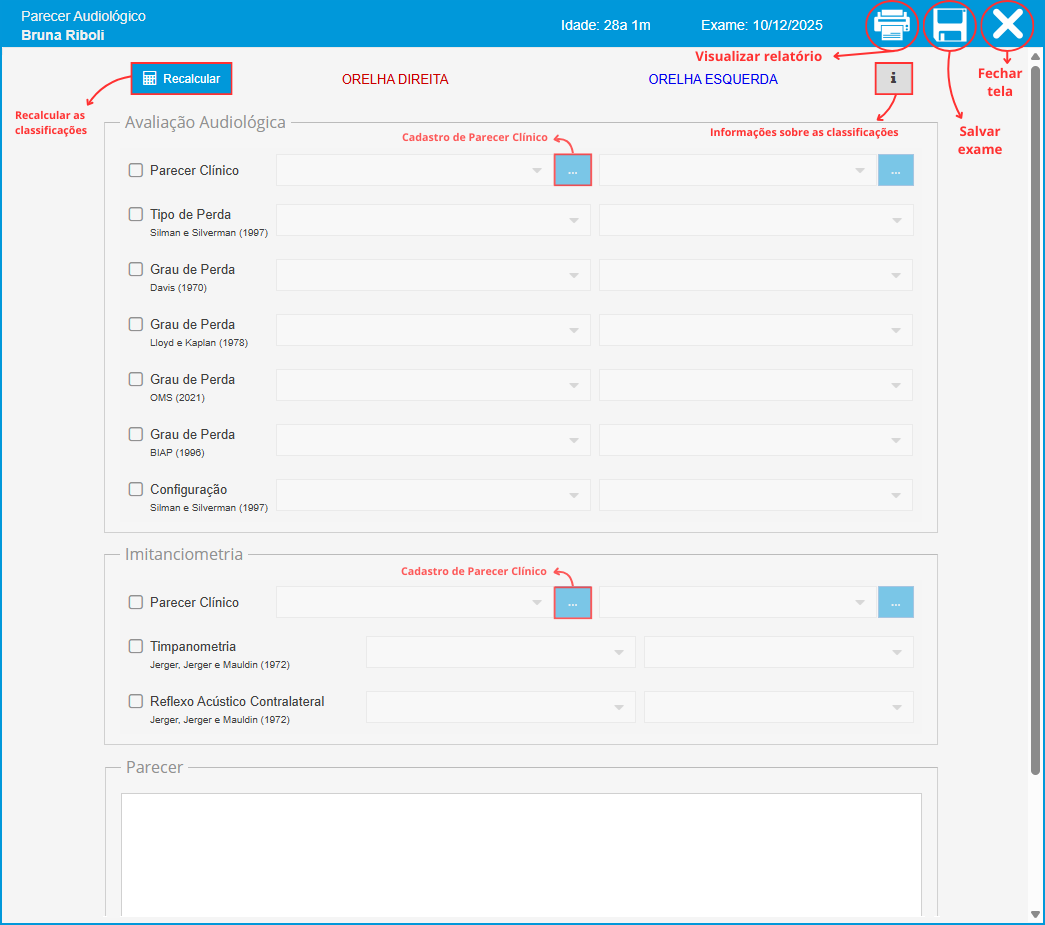
Task: Open left ear Parecer Clínico register in Avaliação Audiológica
Action: 896,170
